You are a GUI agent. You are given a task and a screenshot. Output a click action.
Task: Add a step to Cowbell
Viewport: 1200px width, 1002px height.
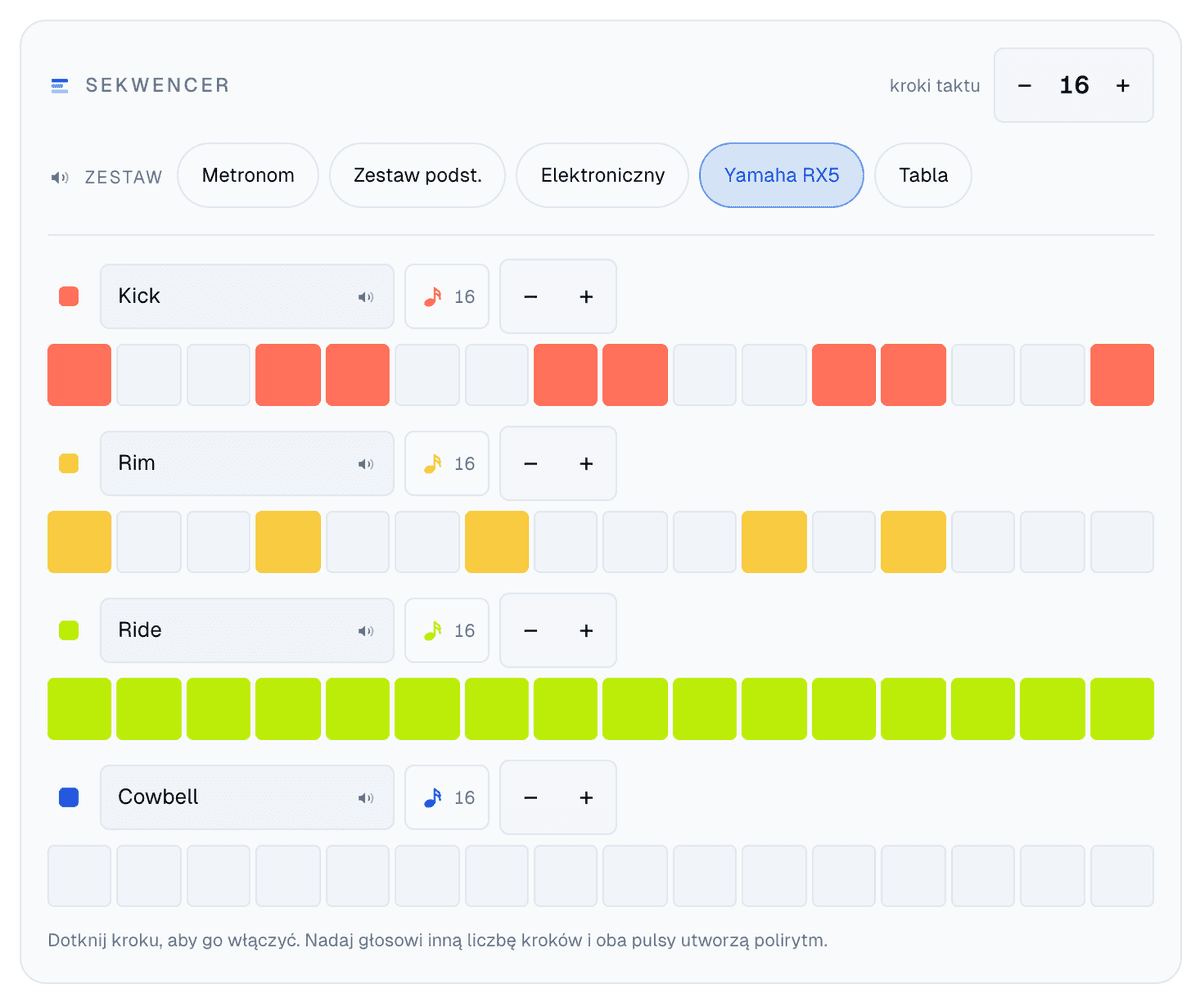(587, 798)
